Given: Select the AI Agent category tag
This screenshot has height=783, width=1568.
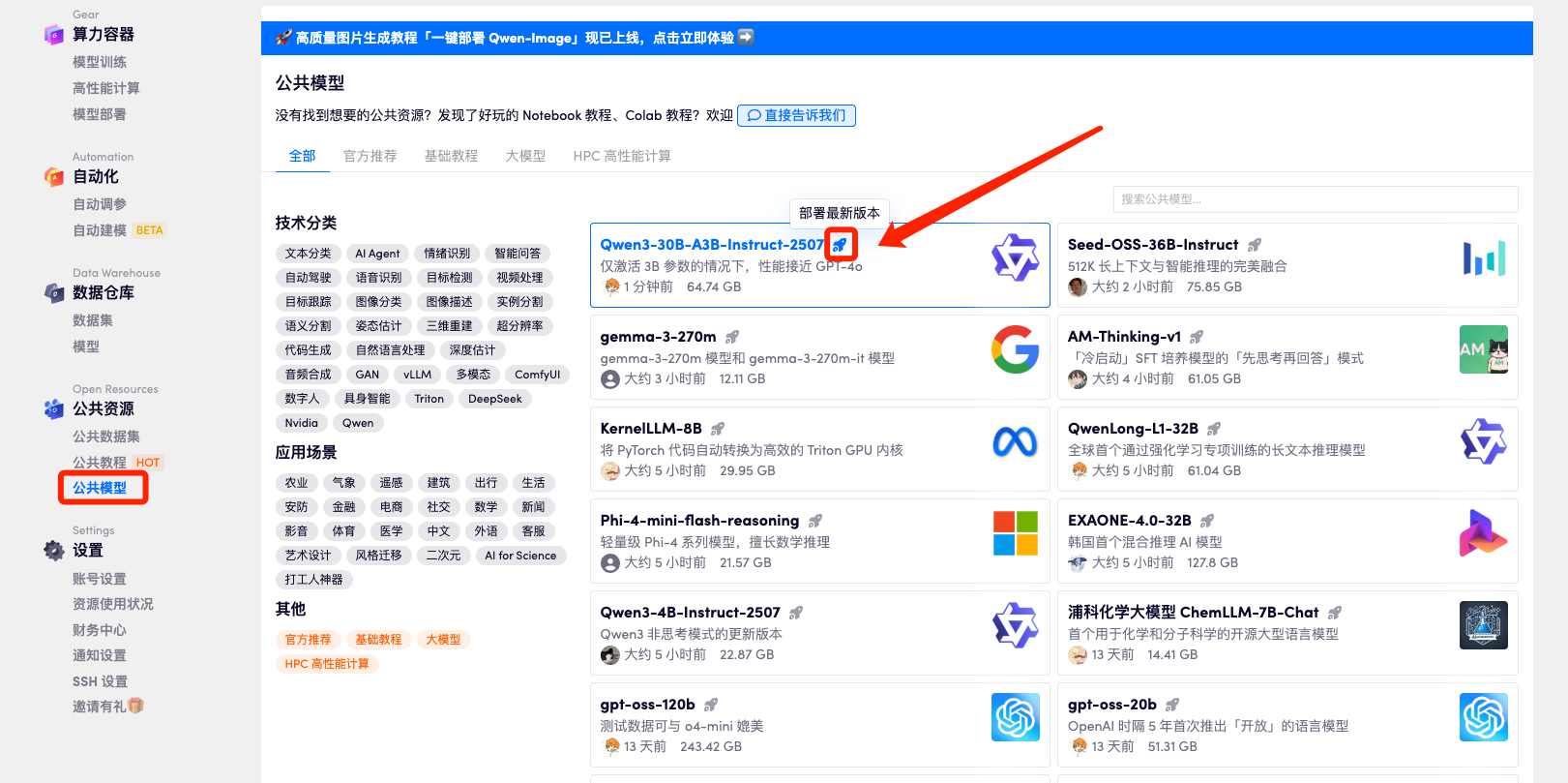Looking at the screenshot, I should 377,254.
